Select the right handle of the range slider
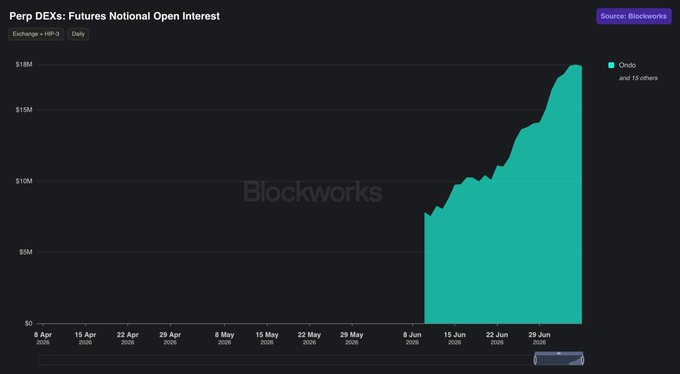The image size is (680, 374). (x=582, y=360)
